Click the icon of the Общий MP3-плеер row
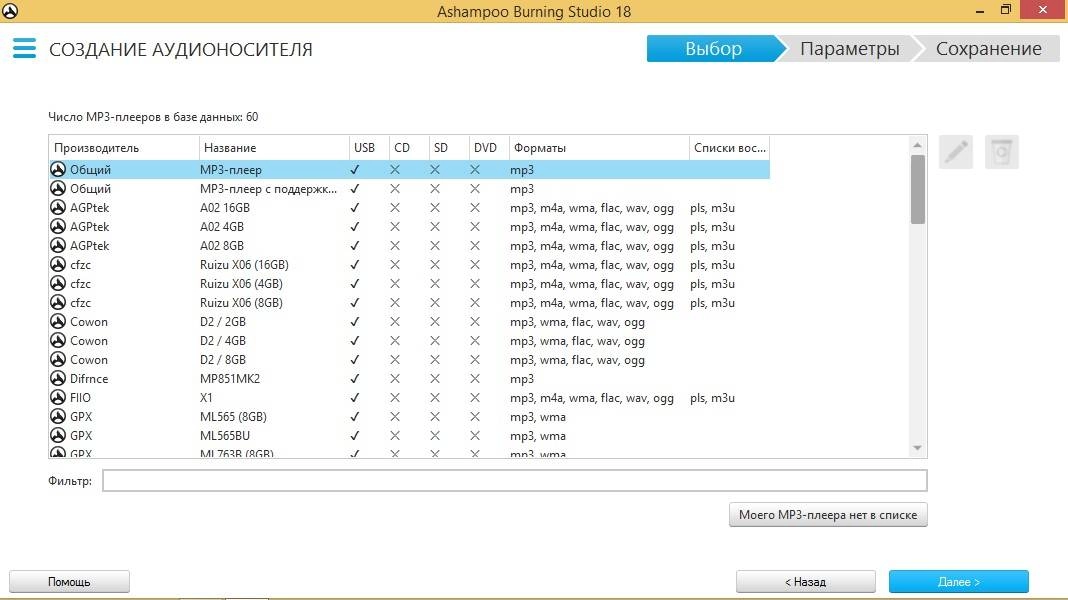Viewport: 1068px width, 600px height. click(x=58, y=170)
